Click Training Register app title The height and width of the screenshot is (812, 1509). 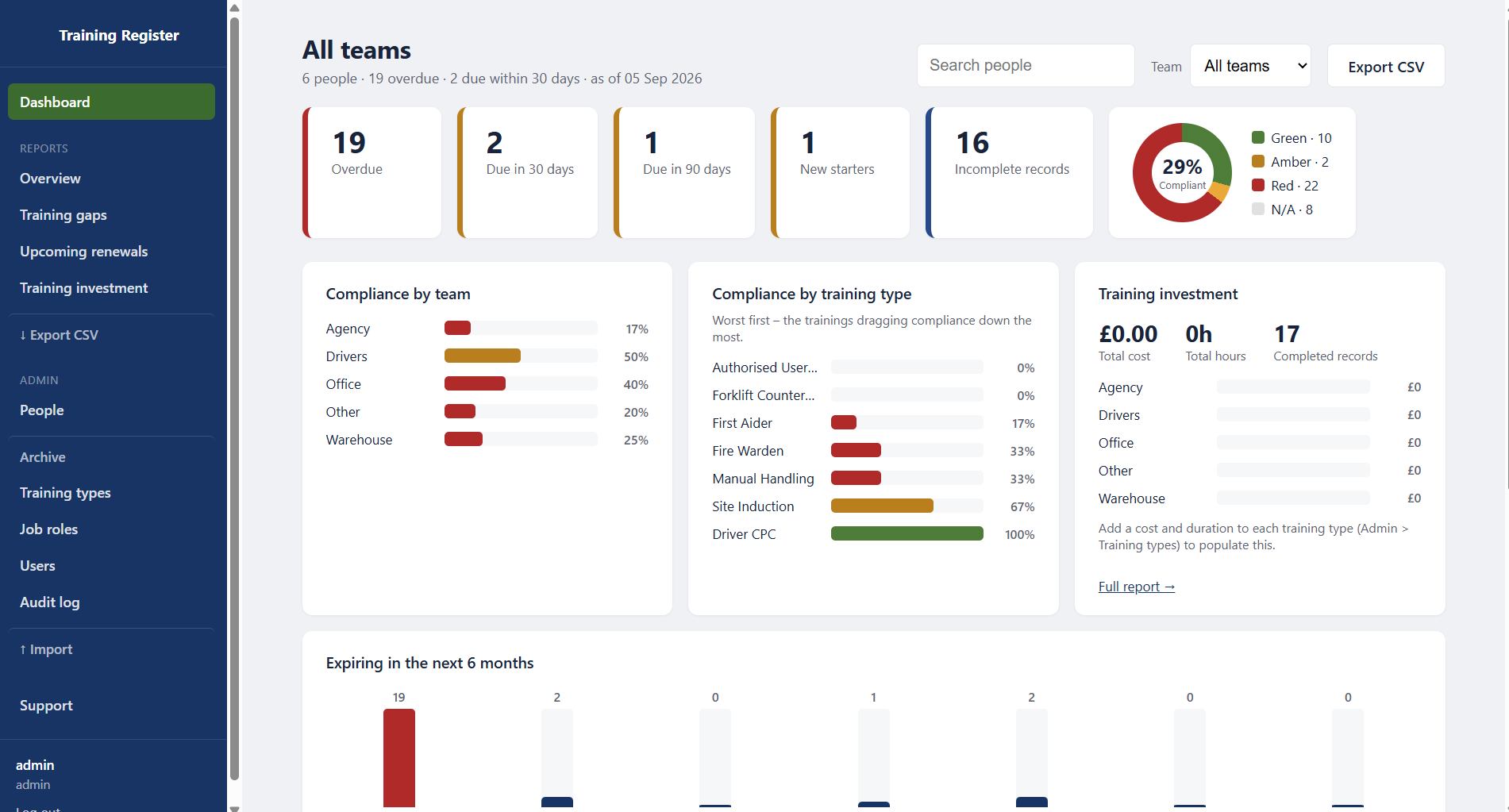pyautogui.click(x=119, y=35)
